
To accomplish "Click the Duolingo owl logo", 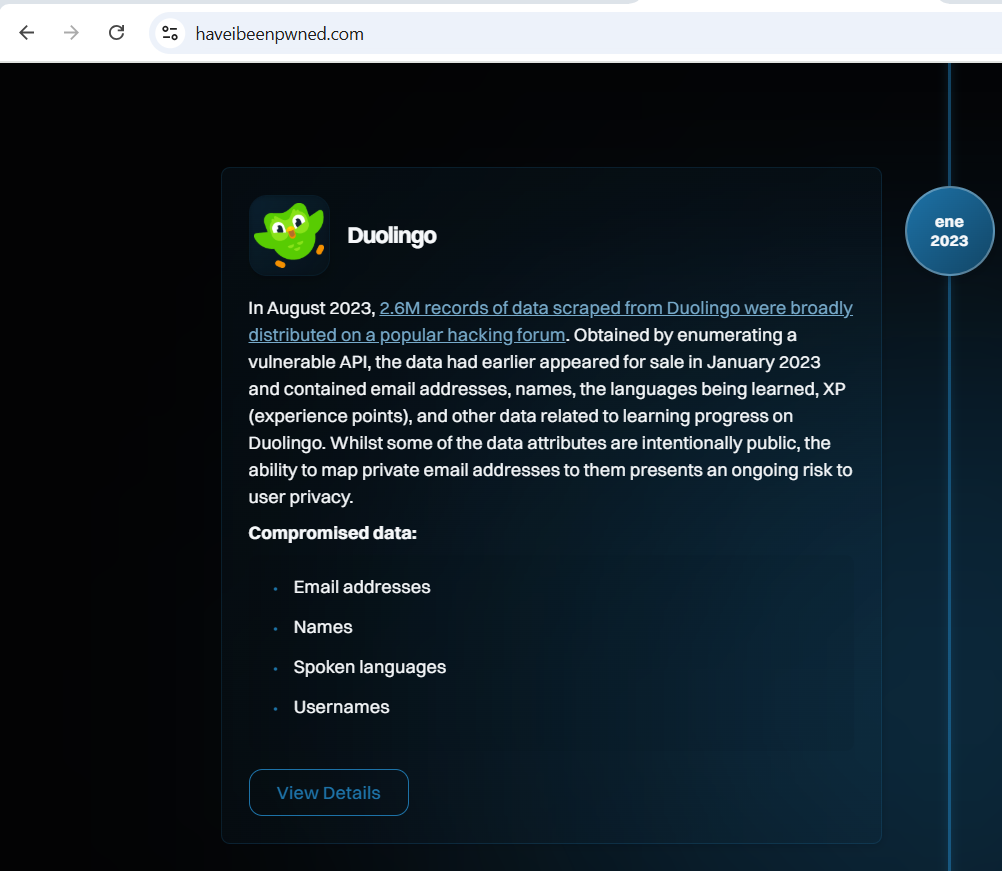I will pos(289,235).
